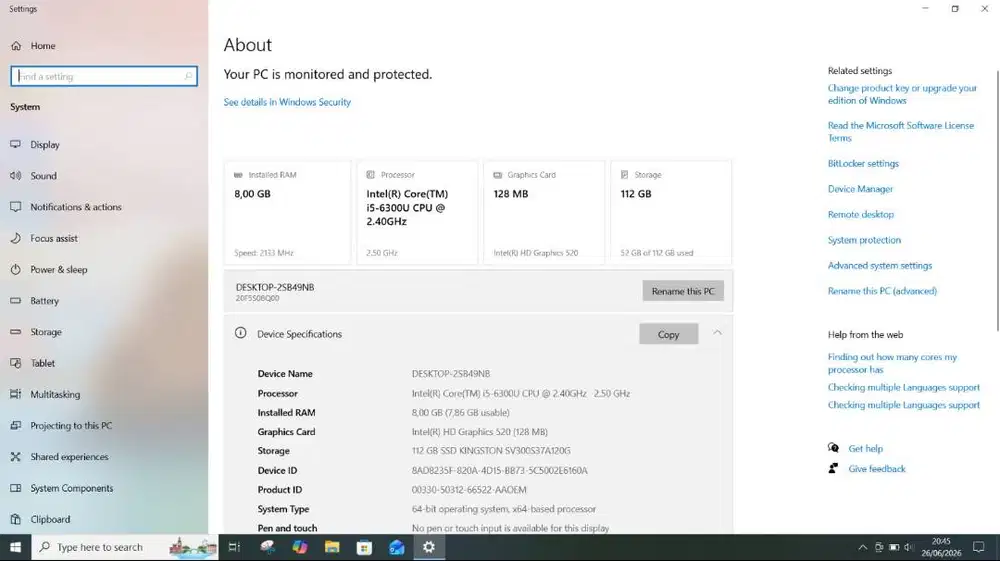
Task: Click the Installed RAM card
Action: click(287, 212)
